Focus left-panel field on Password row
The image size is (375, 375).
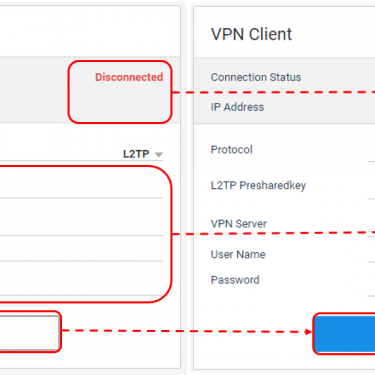tap(81, 283)
